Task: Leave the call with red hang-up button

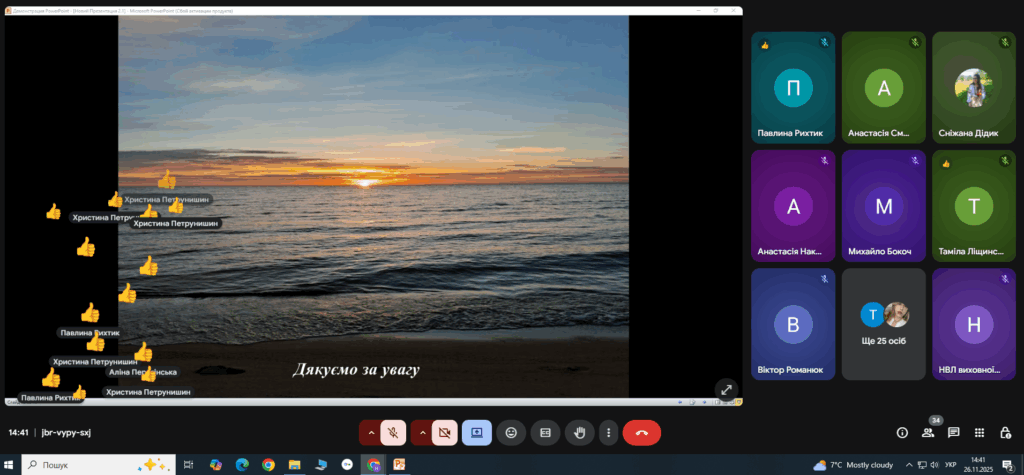Action: 641,433
